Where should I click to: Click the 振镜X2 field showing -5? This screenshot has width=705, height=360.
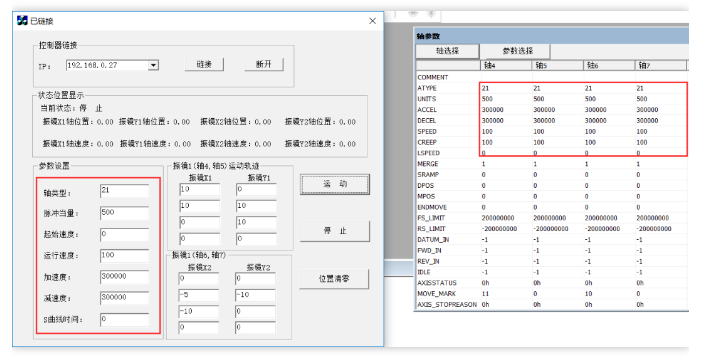(x=198, y=295)
